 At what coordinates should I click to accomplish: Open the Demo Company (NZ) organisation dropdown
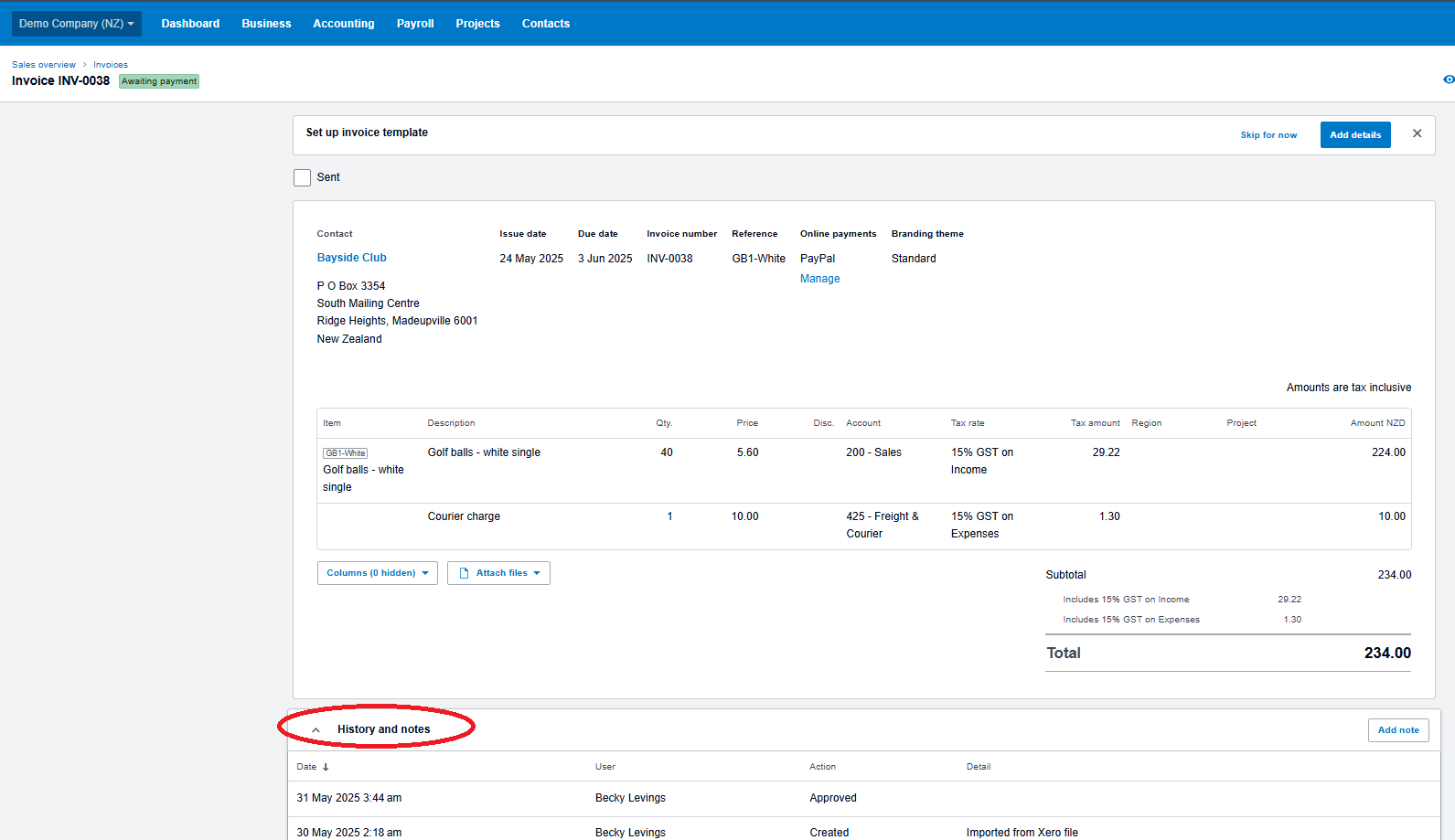(x=77, y=24)
